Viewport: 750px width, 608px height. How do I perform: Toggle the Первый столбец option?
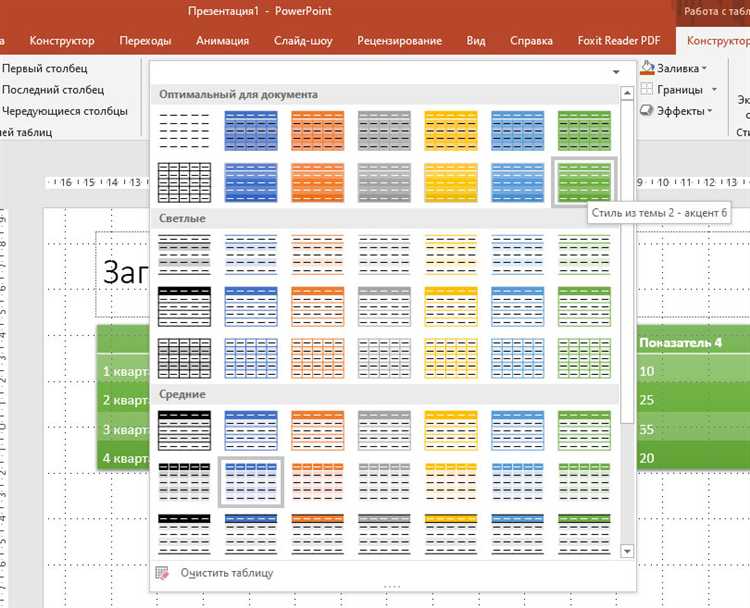coord(44,68)
